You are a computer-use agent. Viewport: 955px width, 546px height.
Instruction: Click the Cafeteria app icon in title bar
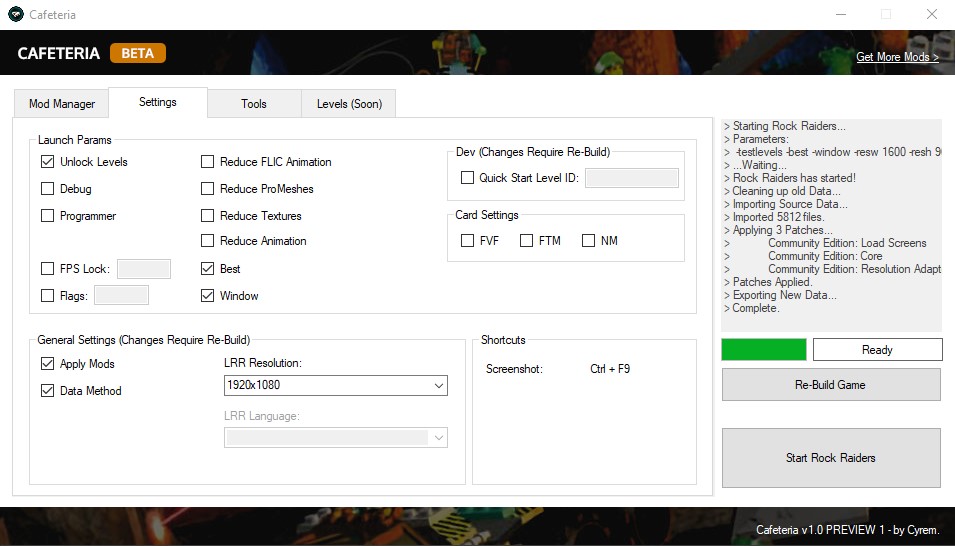tap(16, 14)
